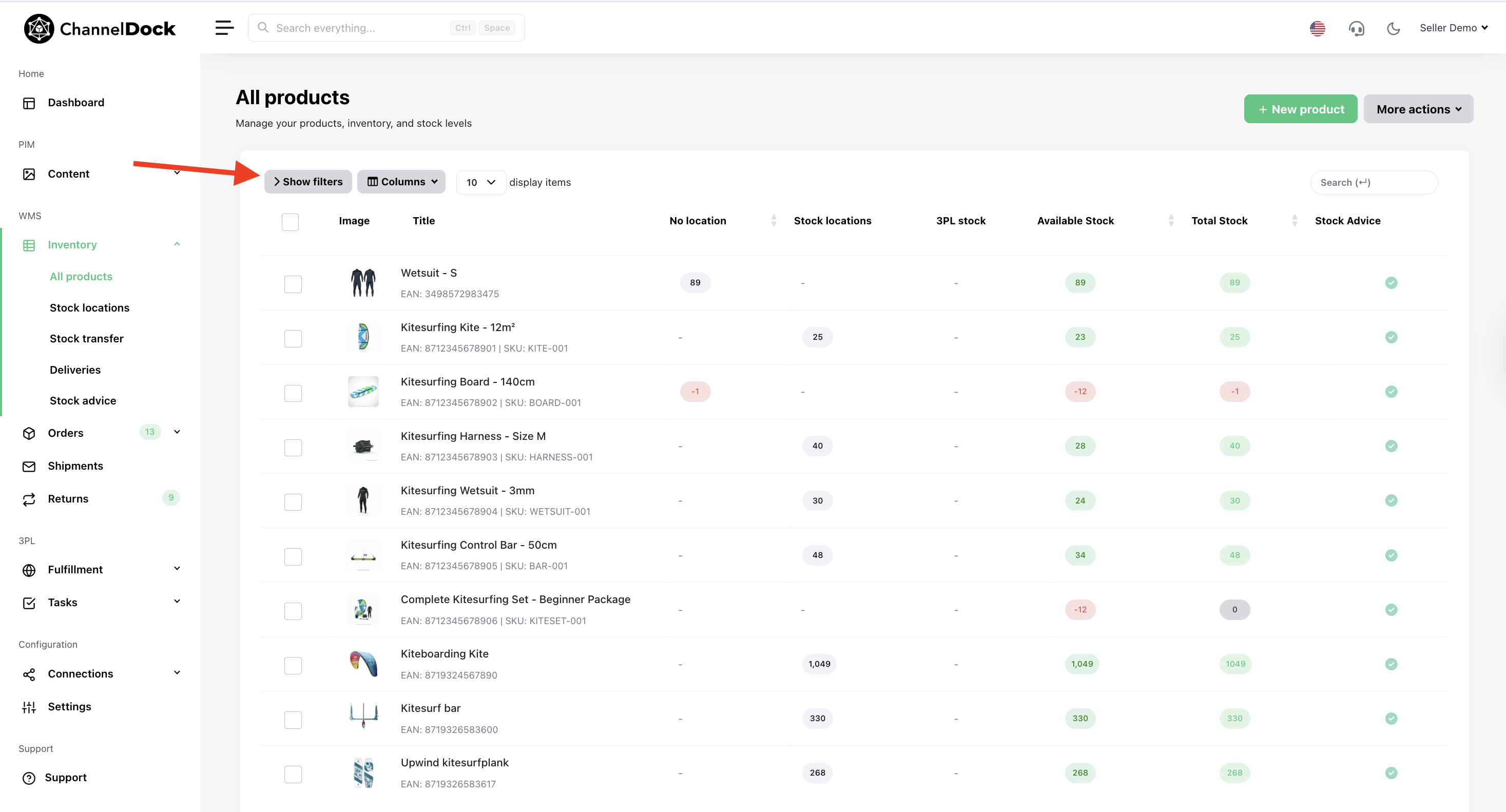Open Returns in the sidebar

(x=68, y=499)
